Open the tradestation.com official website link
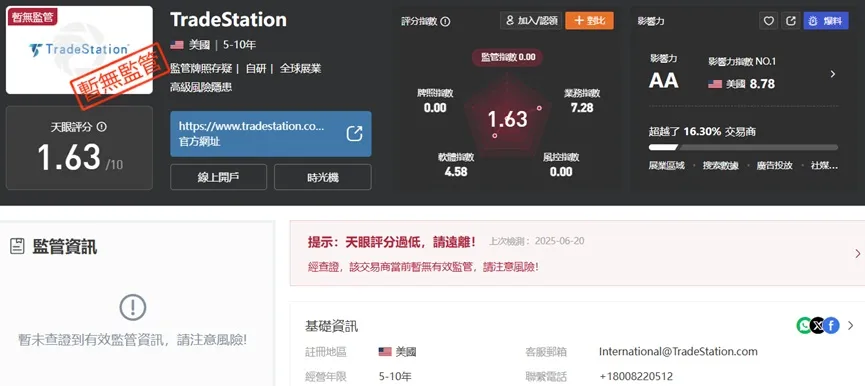Viewport: 865px width, 386px height. pyautogui.click(x=271, y=134)
